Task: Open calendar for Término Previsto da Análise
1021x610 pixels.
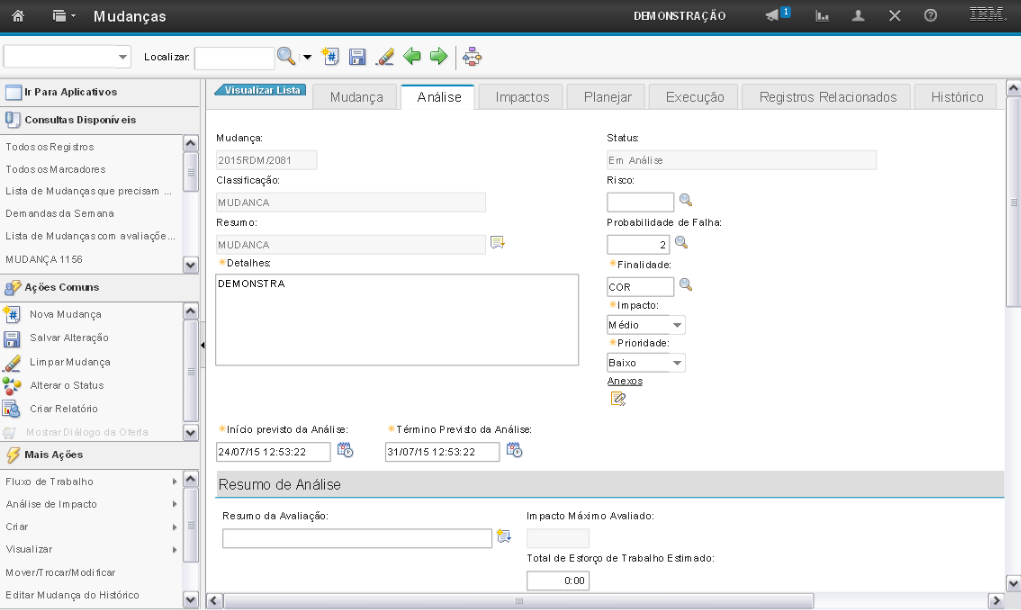Action: [x=514, y=451]
